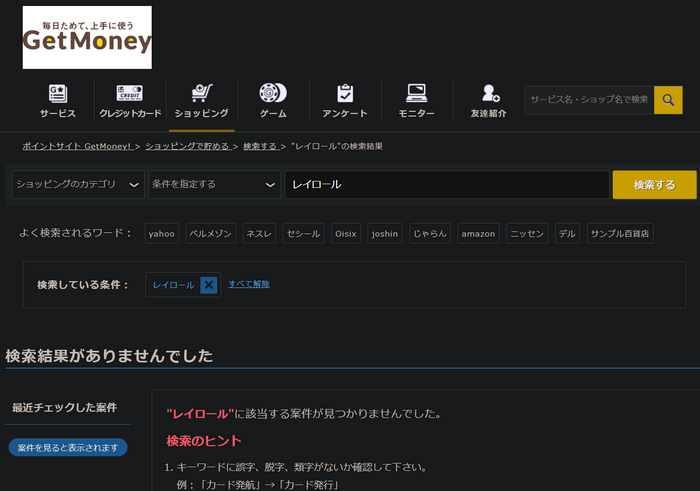Remove the レイロール filter with X
The image size is (700, 491).
point(208,285)
